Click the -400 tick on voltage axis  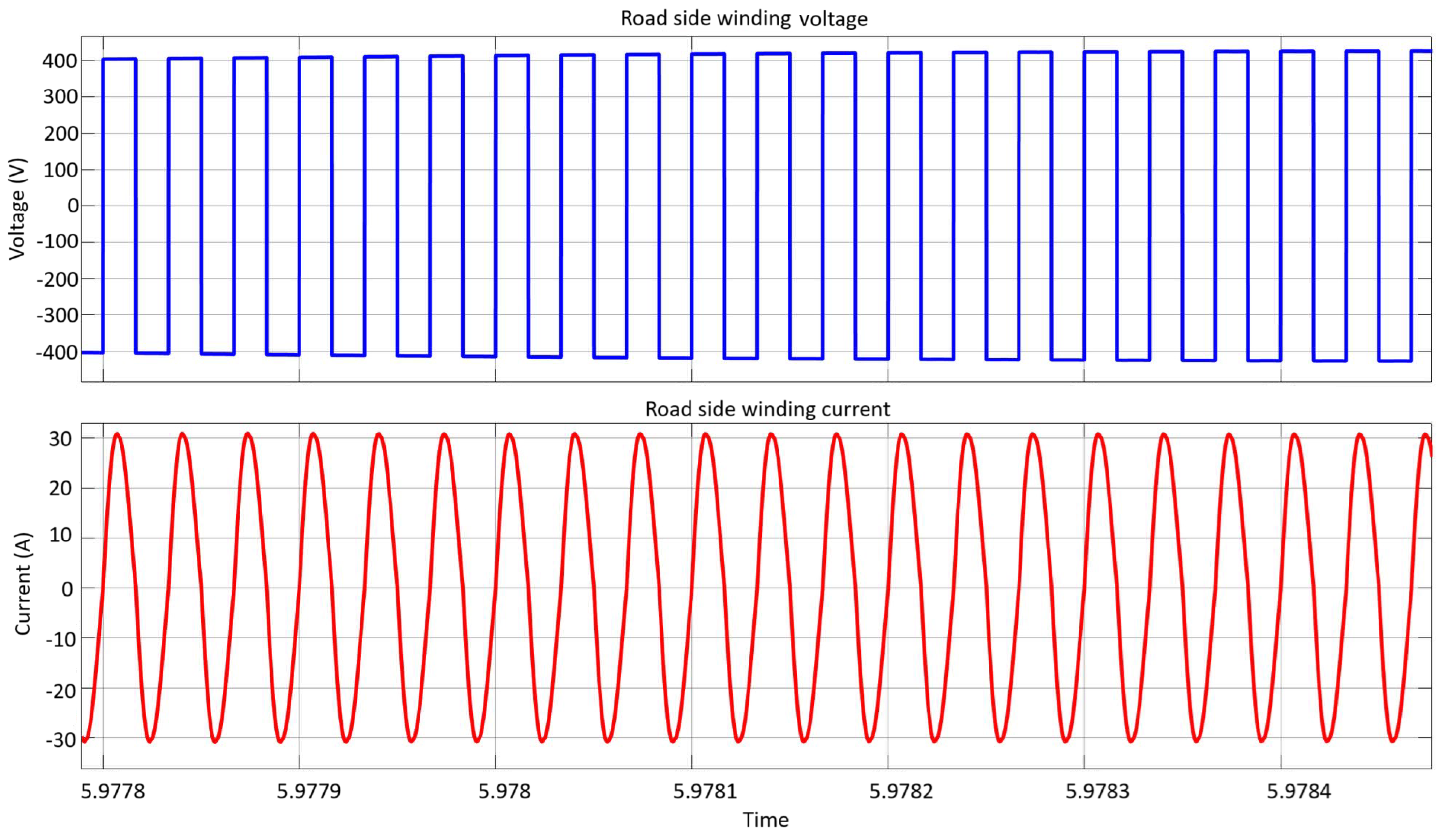(x=57, y=353)
